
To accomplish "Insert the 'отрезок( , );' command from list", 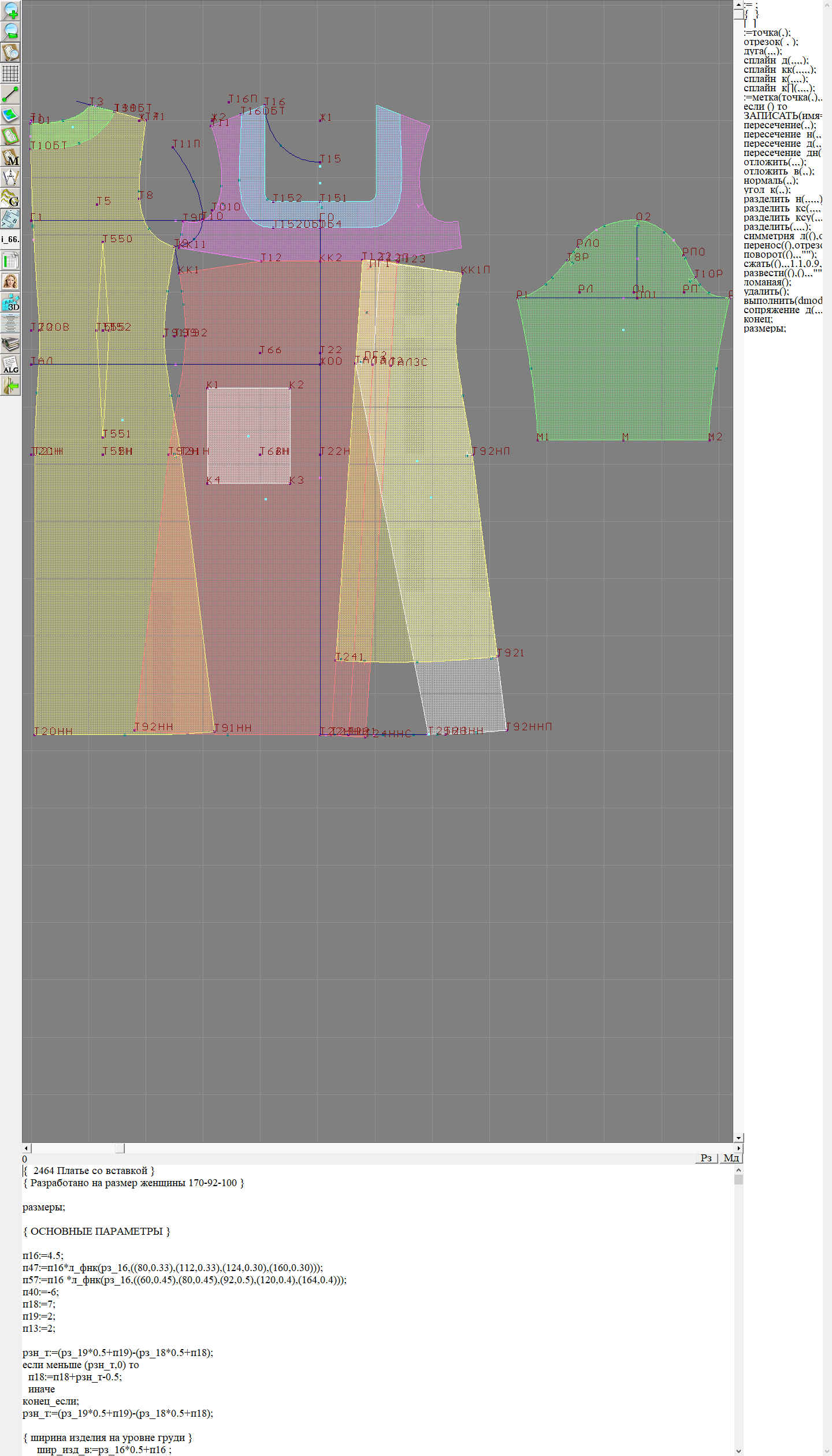I will 770,42.
